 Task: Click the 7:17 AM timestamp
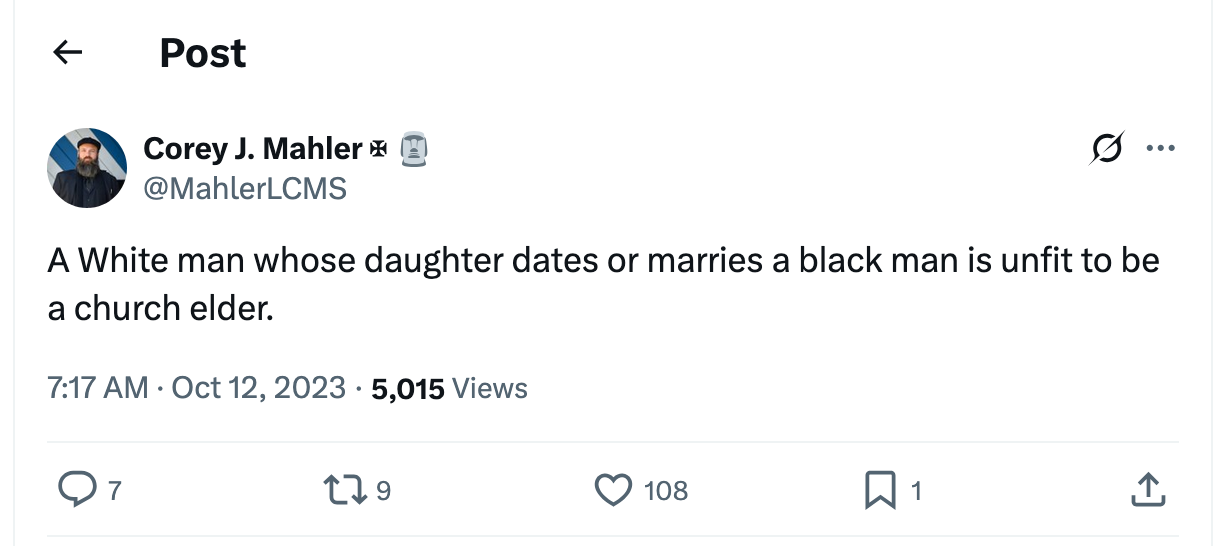pos(98,388)
